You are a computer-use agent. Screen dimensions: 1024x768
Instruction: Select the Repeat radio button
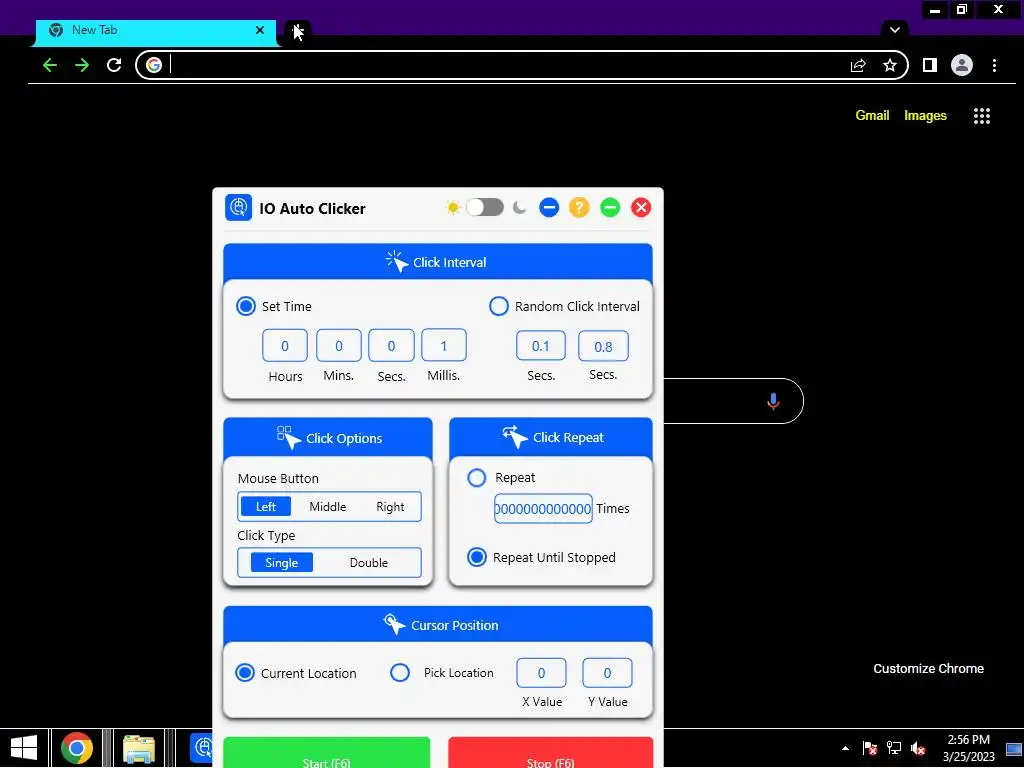pos(477,478)
